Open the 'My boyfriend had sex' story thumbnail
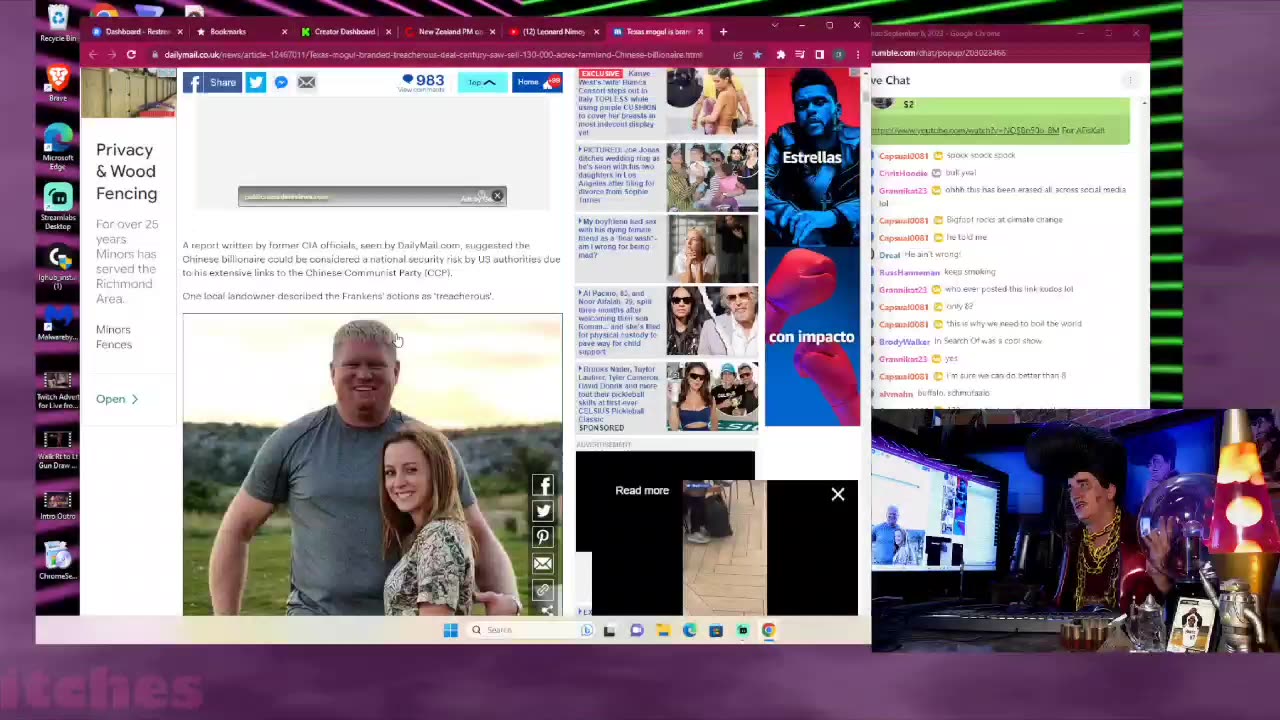This screenshot has height=720, width=1280. tap(712, 249)
